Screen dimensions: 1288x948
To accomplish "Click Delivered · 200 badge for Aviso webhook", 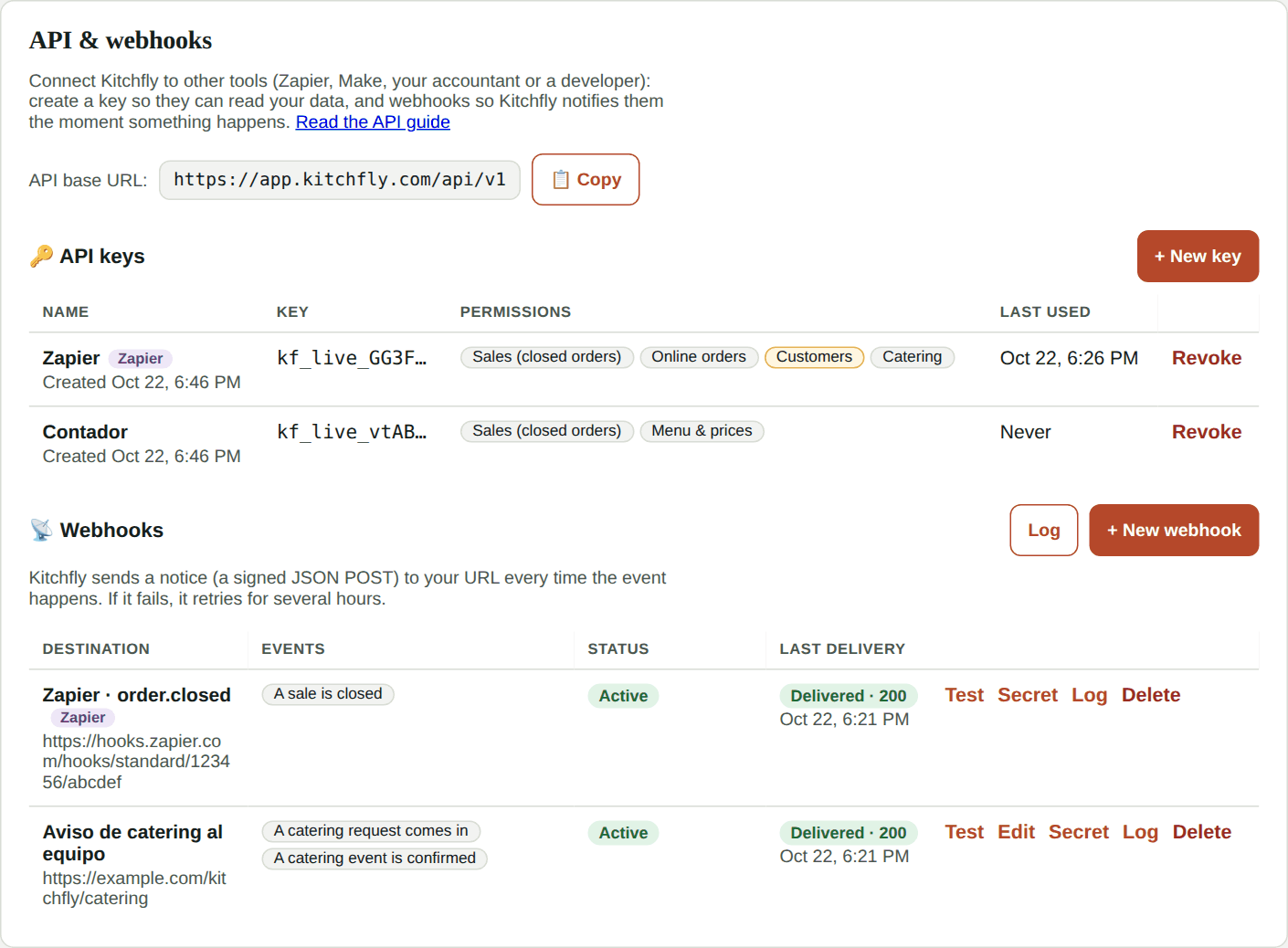I will 849,833.
